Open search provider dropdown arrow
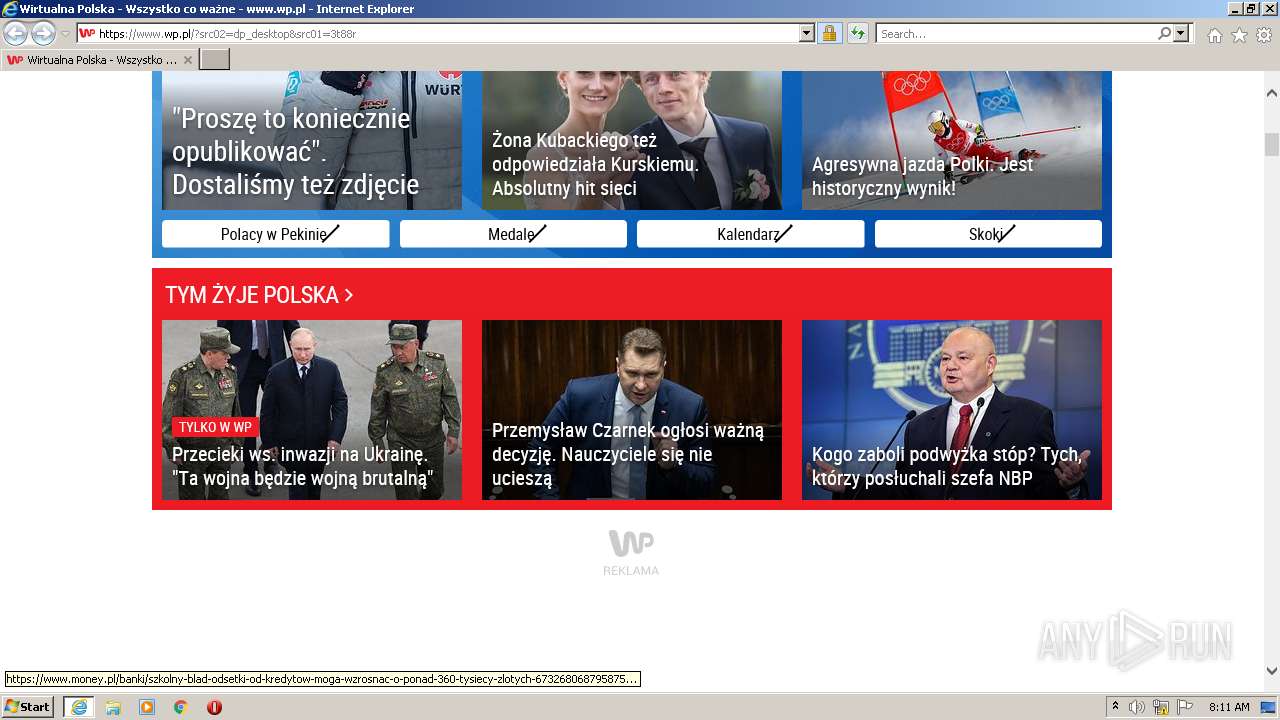 (1181, 34)
